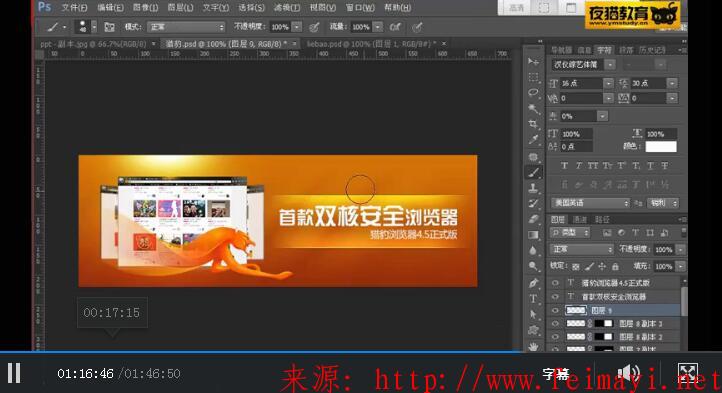Select the Lasso tool
This screenshot has width=722, height=393.
[x=533, y=93]
